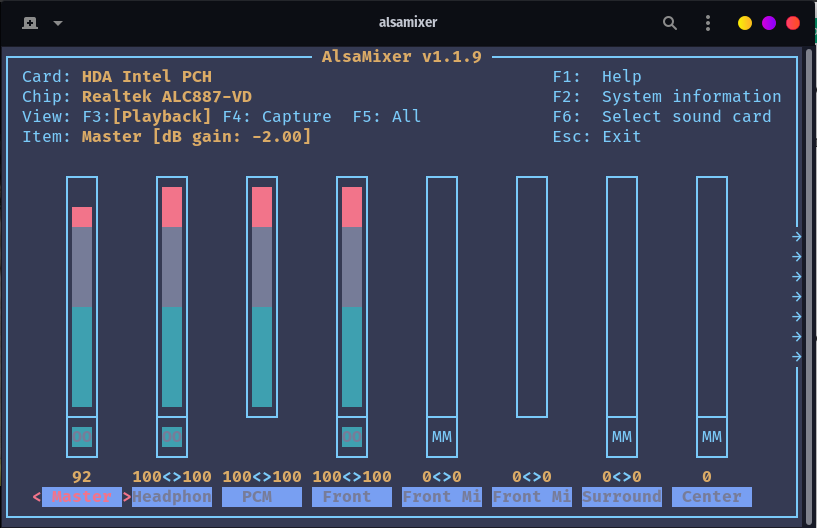The width and height of the screenshot is (817, 528).
Task: Select the Headphon channel label
Action: point(172,497)
